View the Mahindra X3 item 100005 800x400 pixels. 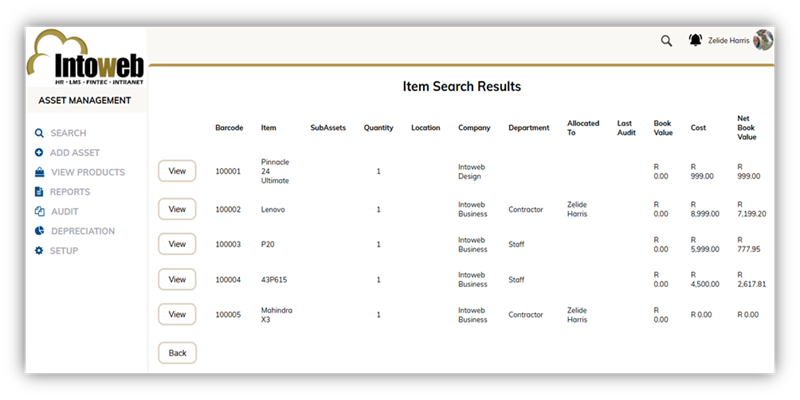(177, 314)
